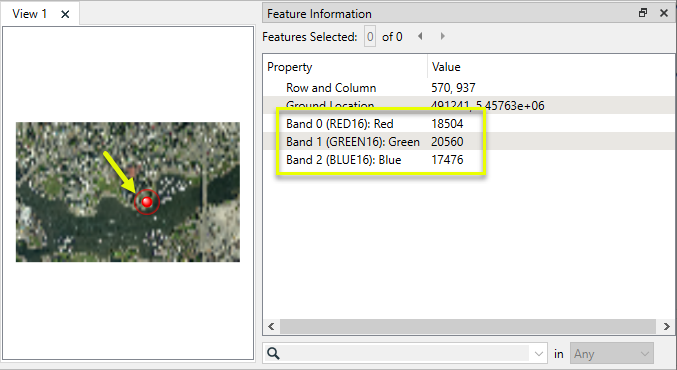Select the Row and Column row
Screen dimensions: 677x370
pos(469,88)
